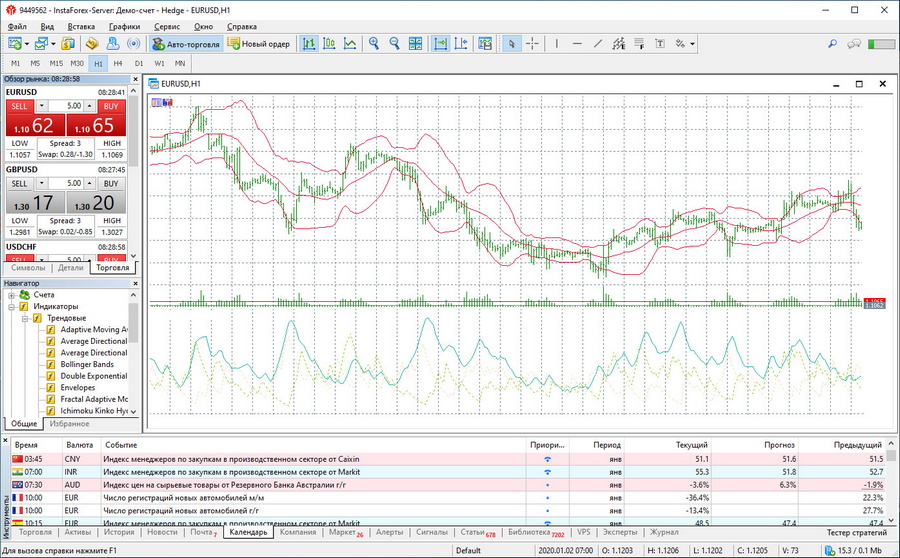
Task: Click the zoom out magnifier icon
Action: point(394,44)
